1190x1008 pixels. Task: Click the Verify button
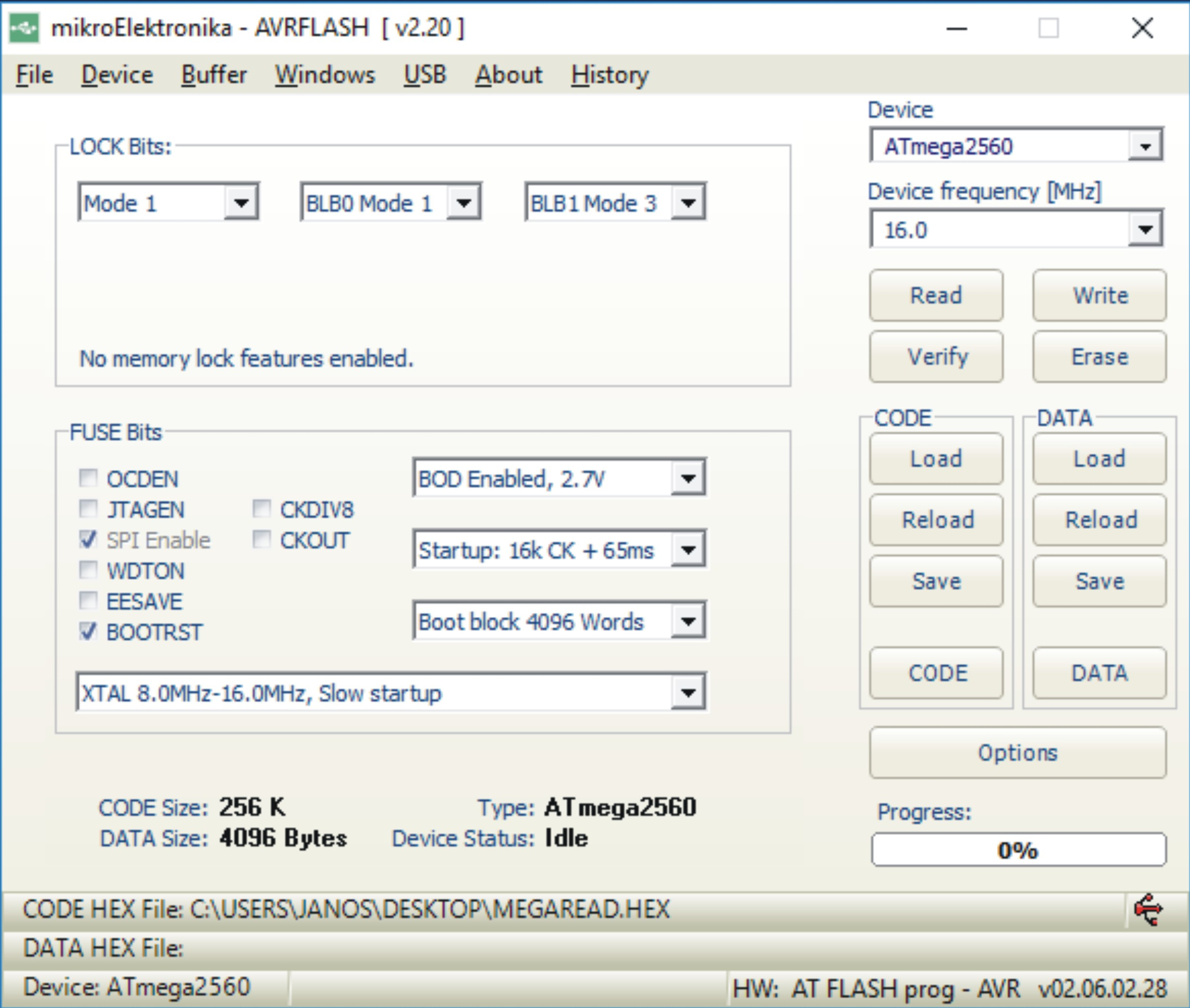[x=936, y=357]
